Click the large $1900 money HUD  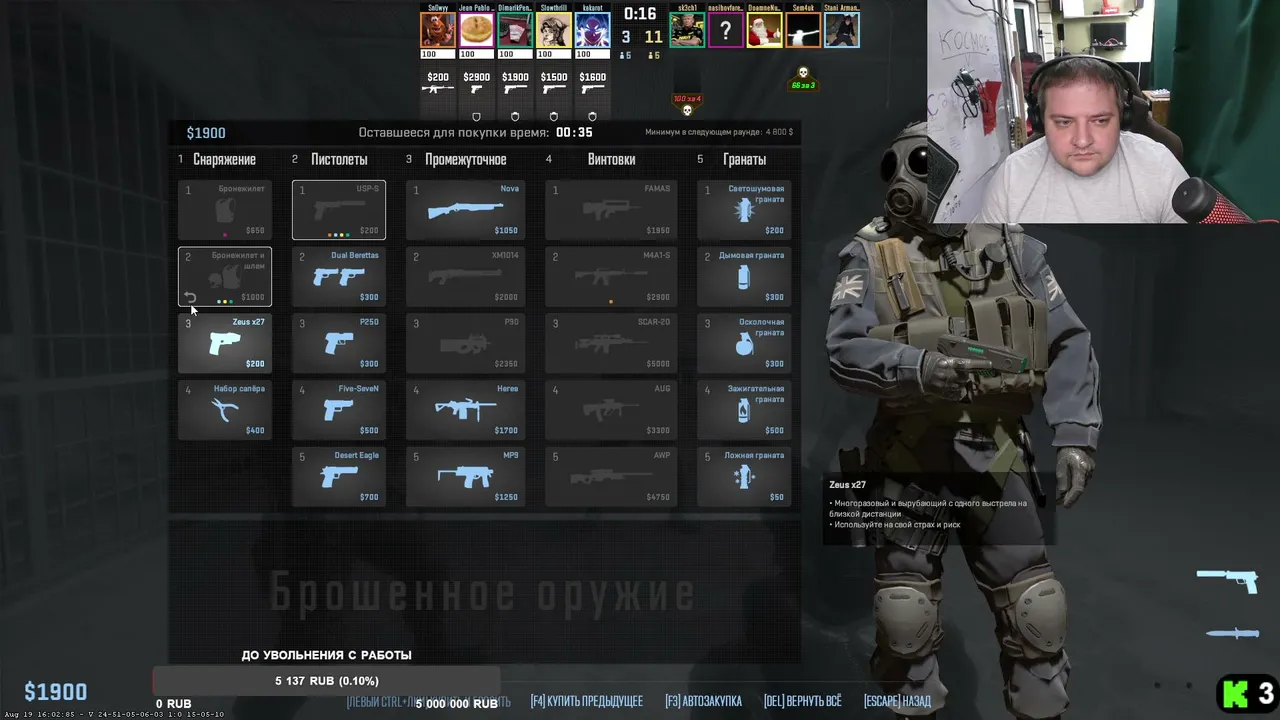click(x=56, y=692)
